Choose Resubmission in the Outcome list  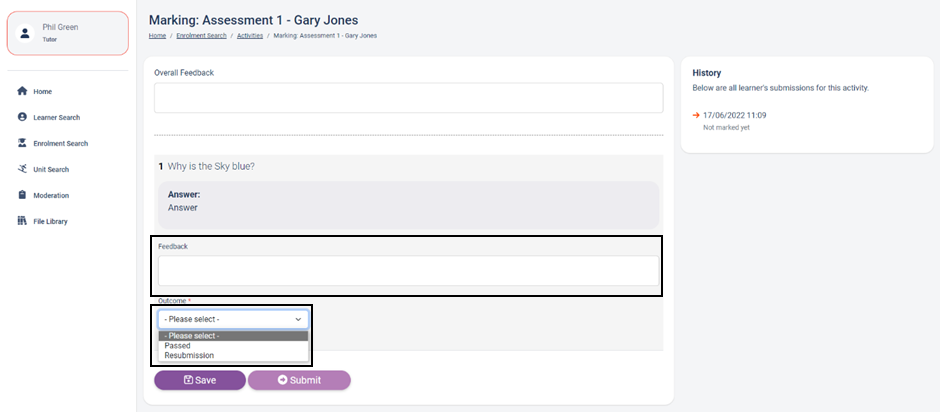point(189,355)
